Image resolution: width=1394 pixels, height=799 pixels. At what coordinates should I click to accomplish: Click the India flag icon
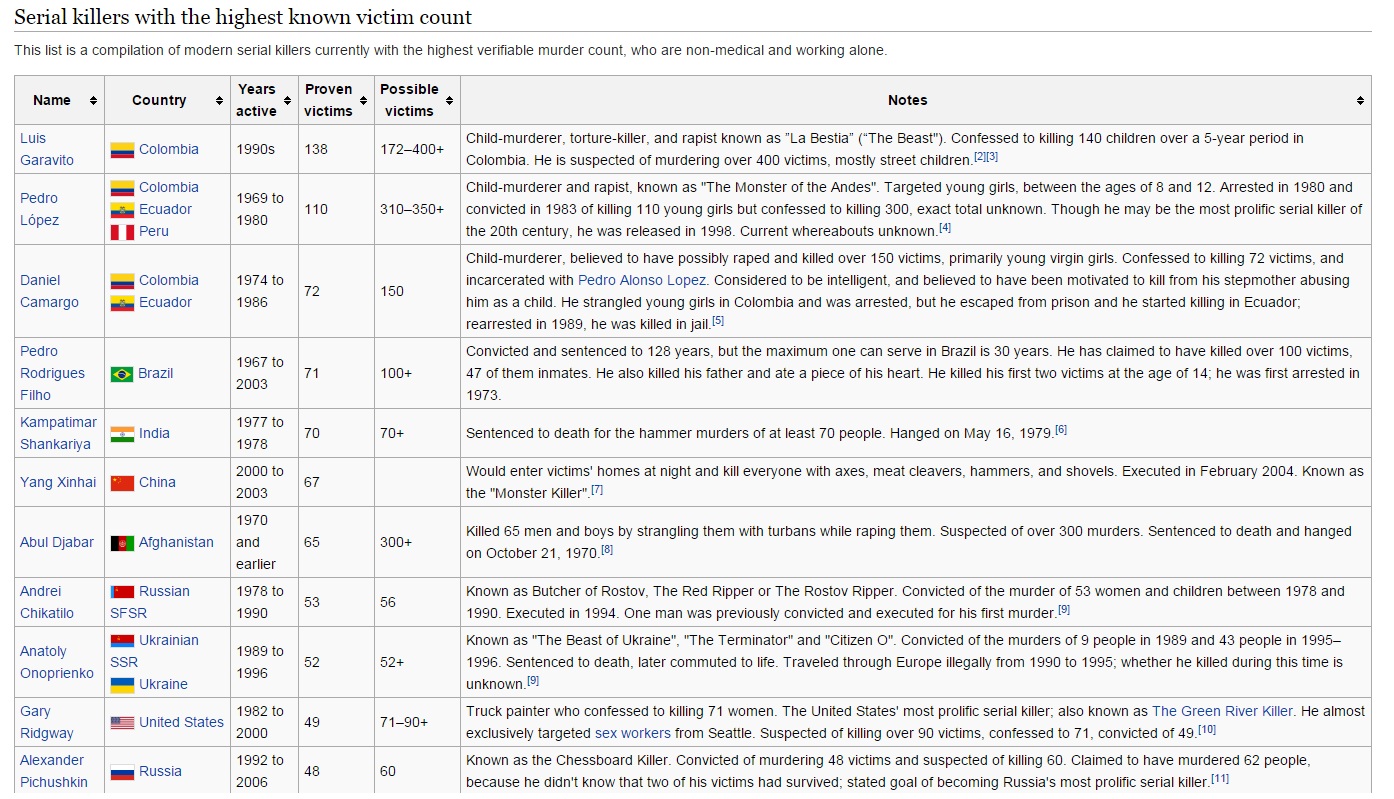122,434
